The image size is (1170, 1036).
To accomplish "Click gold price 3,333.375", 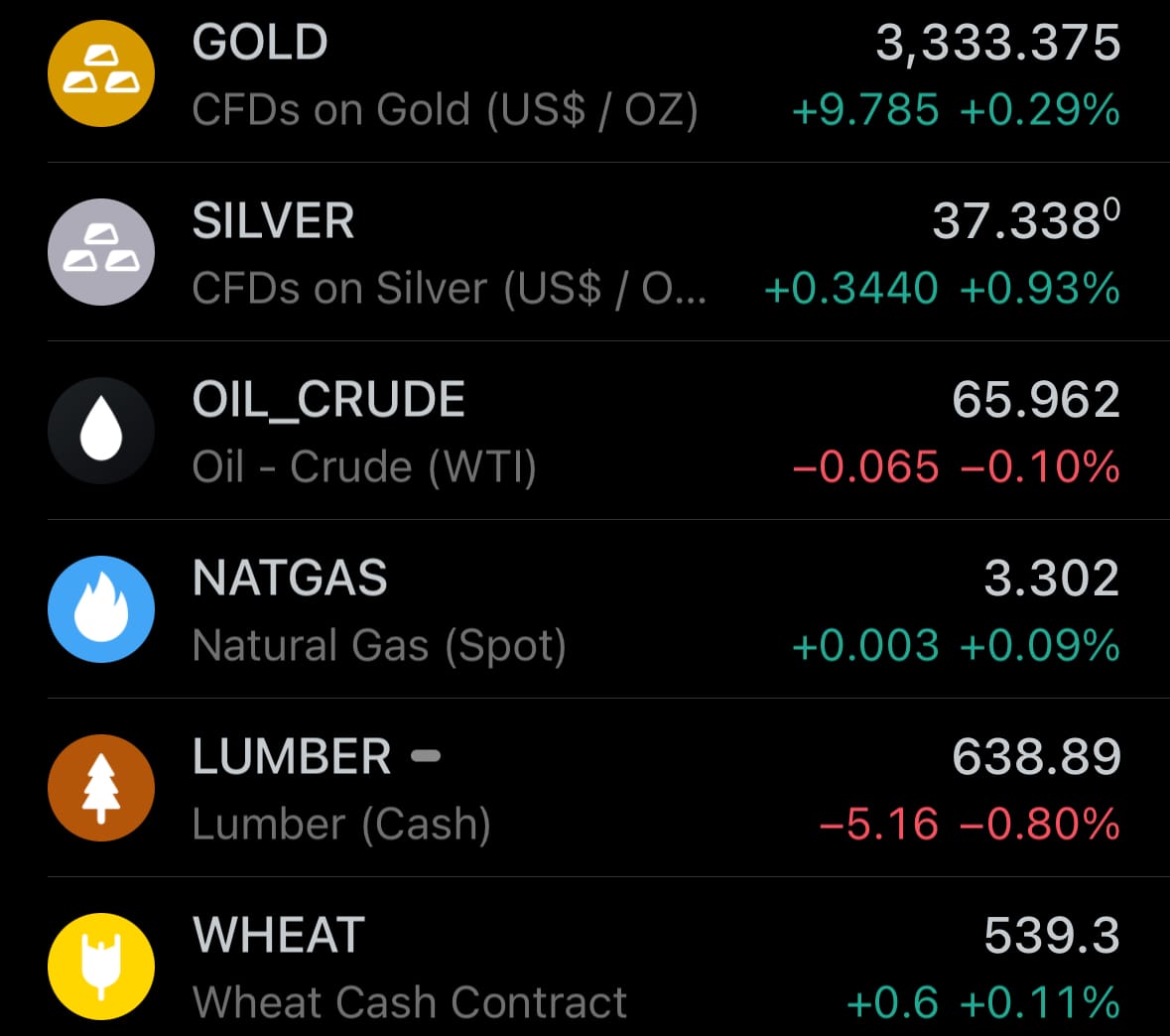I will coord(997,44).
